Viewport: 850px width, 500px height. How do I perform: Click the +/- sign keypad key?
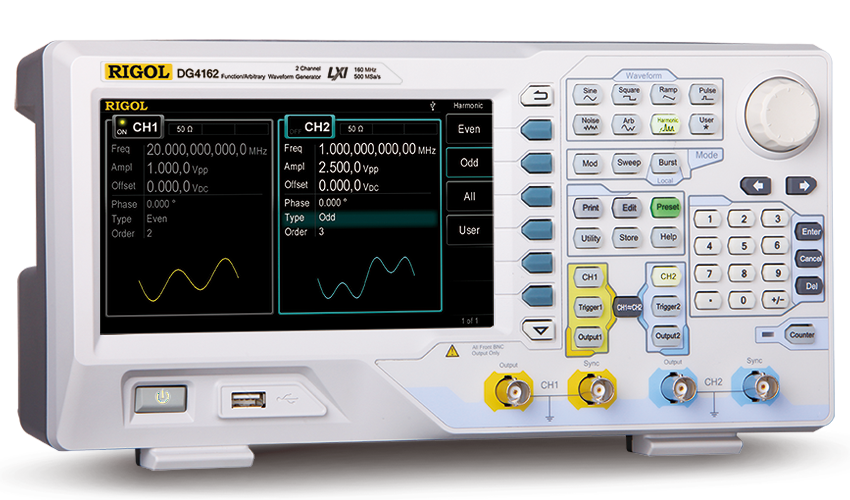pos(777,300)
